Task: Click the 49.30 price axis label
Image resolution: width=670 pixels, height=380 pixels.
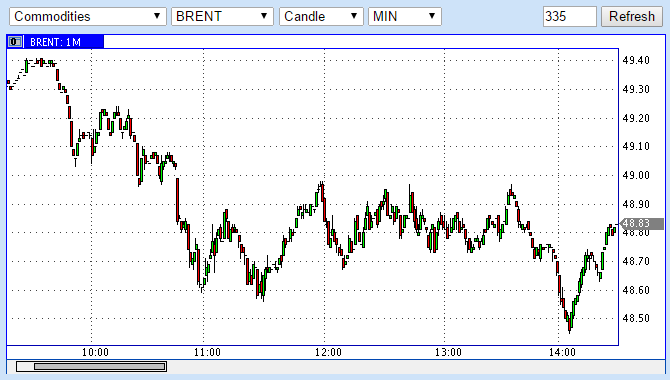Action: point(636,89)
